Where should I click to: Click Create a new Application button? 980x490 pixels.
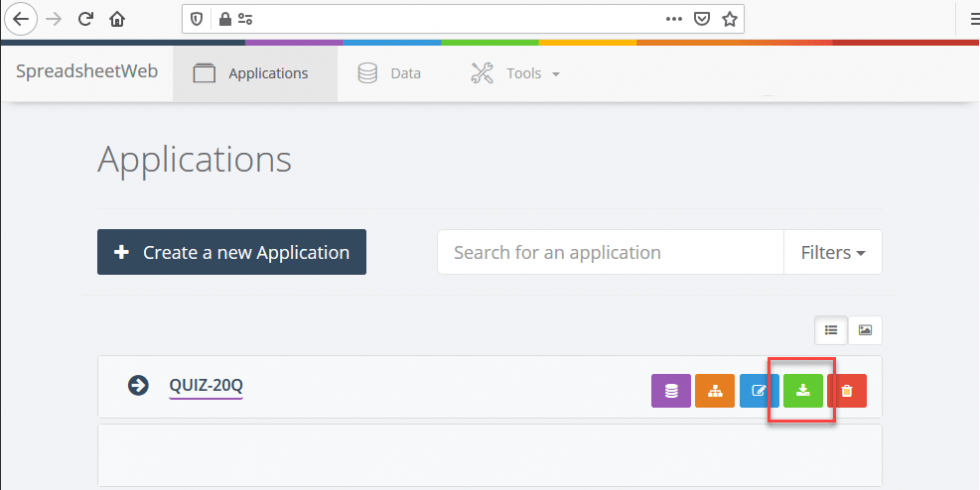[231, 252]
